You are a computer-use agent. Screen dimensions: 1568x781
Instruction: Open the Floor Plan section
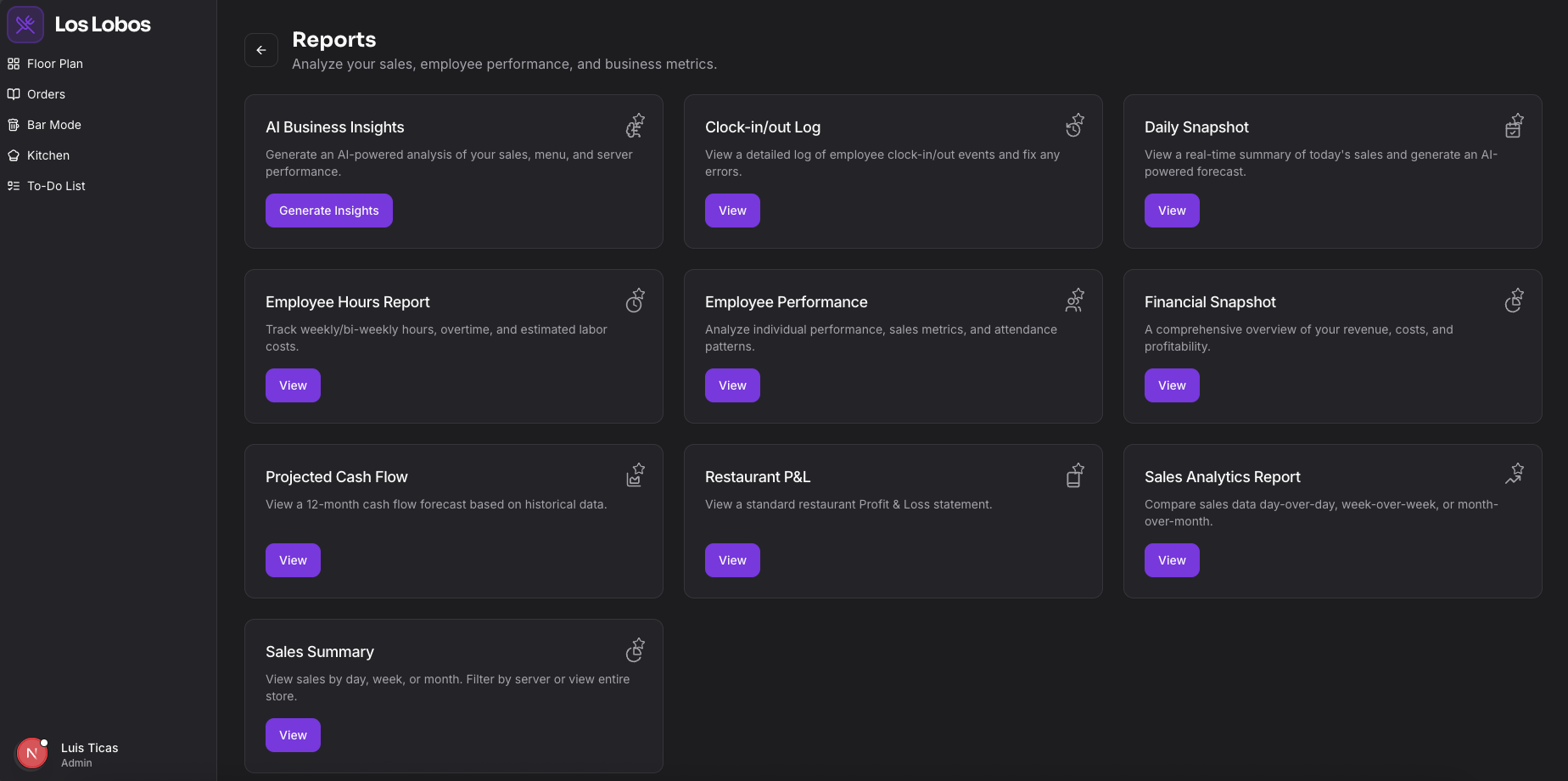[x=54, y=63]
